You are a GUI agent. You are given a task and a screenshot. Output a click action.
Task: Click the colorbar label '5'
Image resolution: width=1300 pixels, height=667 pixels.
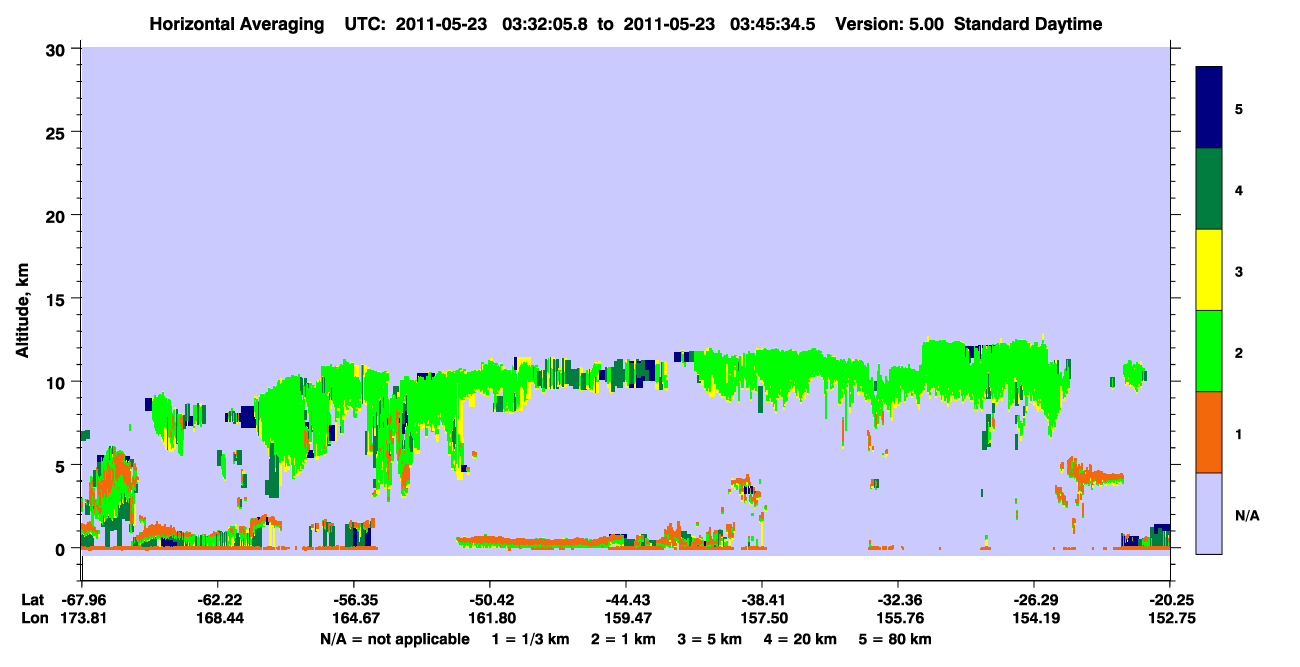click(1239, 108)
